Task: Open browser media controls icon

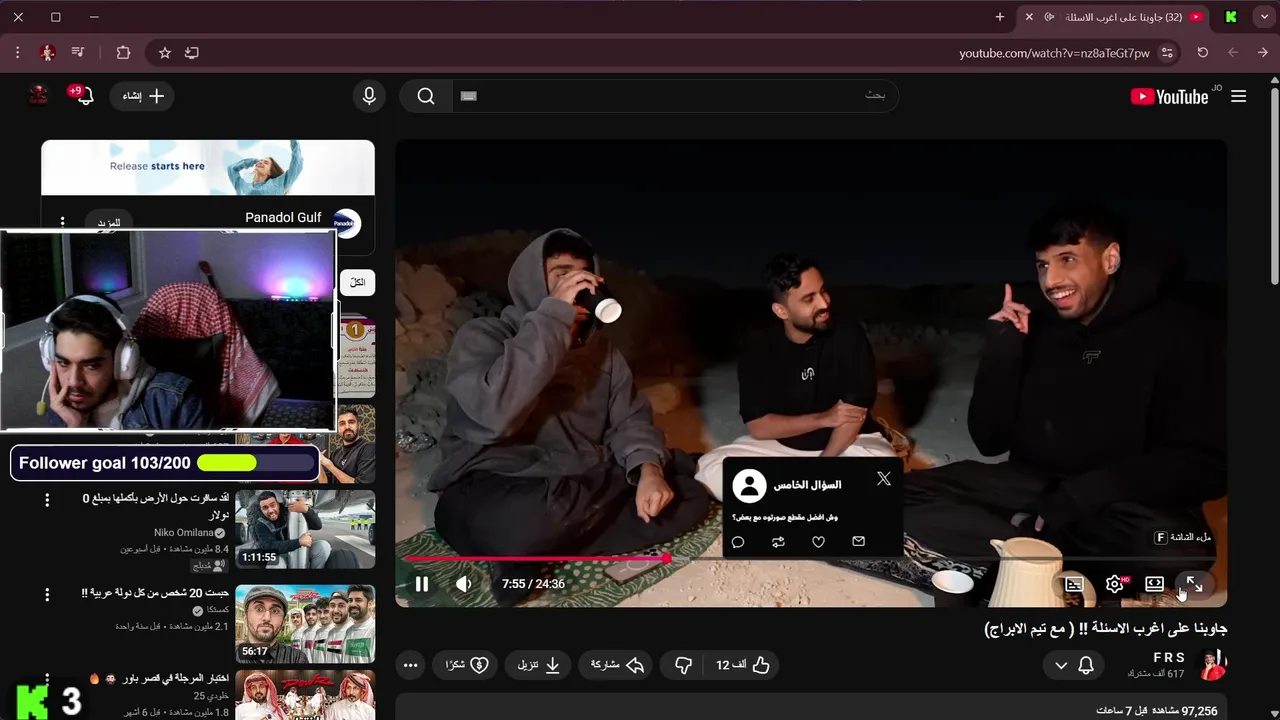Action: click(77, 53)
